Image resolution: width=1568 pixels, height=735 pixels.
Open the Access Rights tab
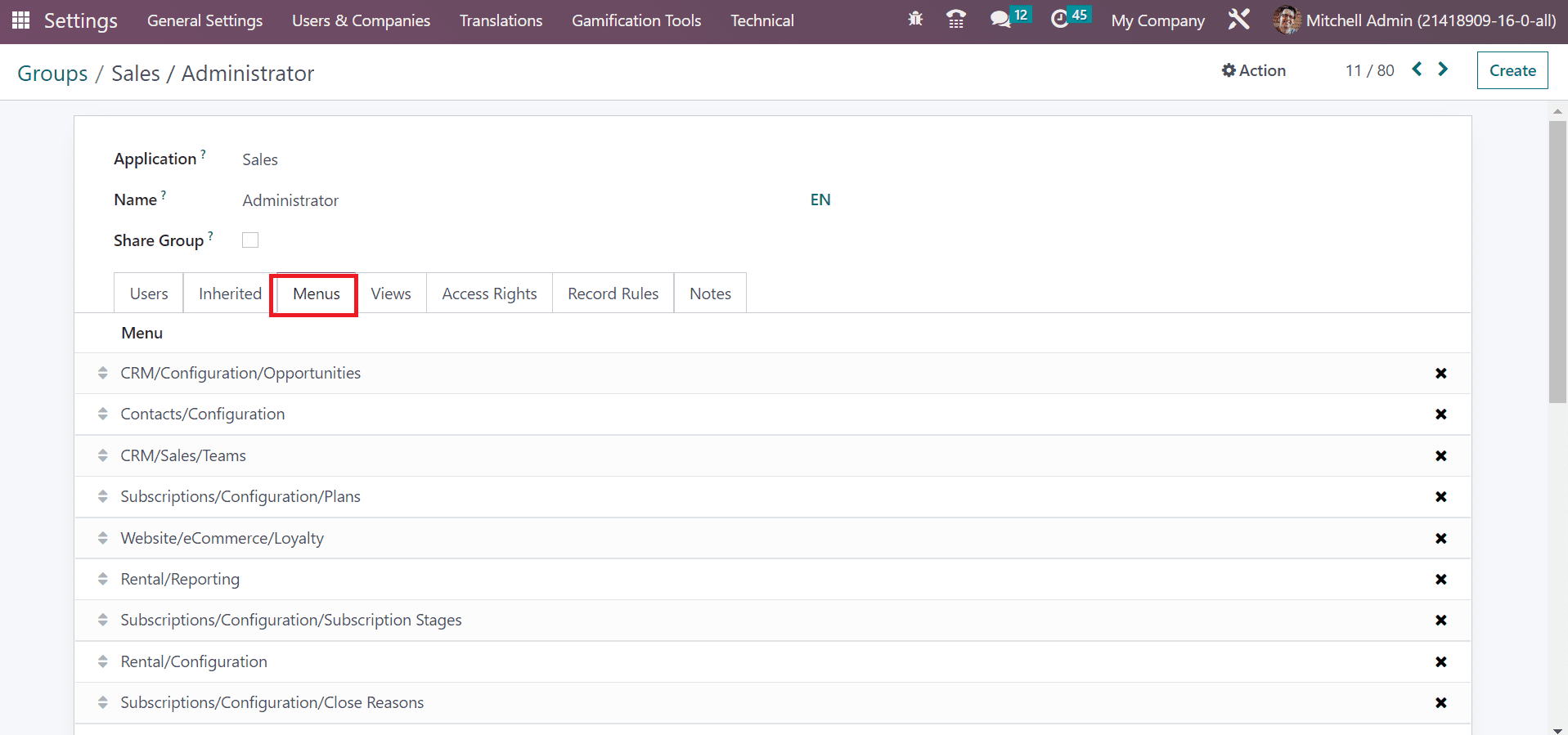pos(489,294)
